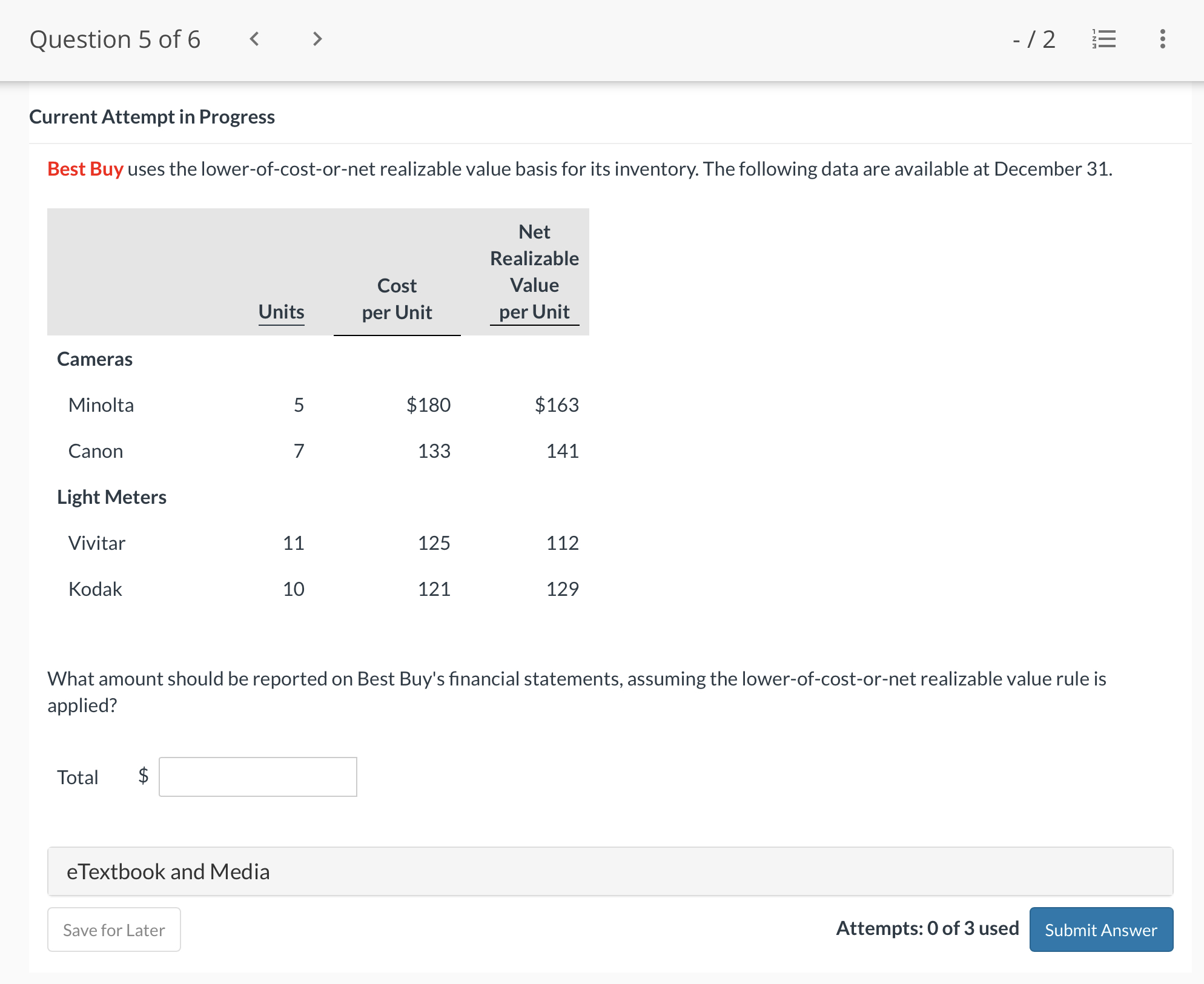The height and width of the screenshot is (984, 1204).
Task: Go to the previous question arrow
Action: 254,39
